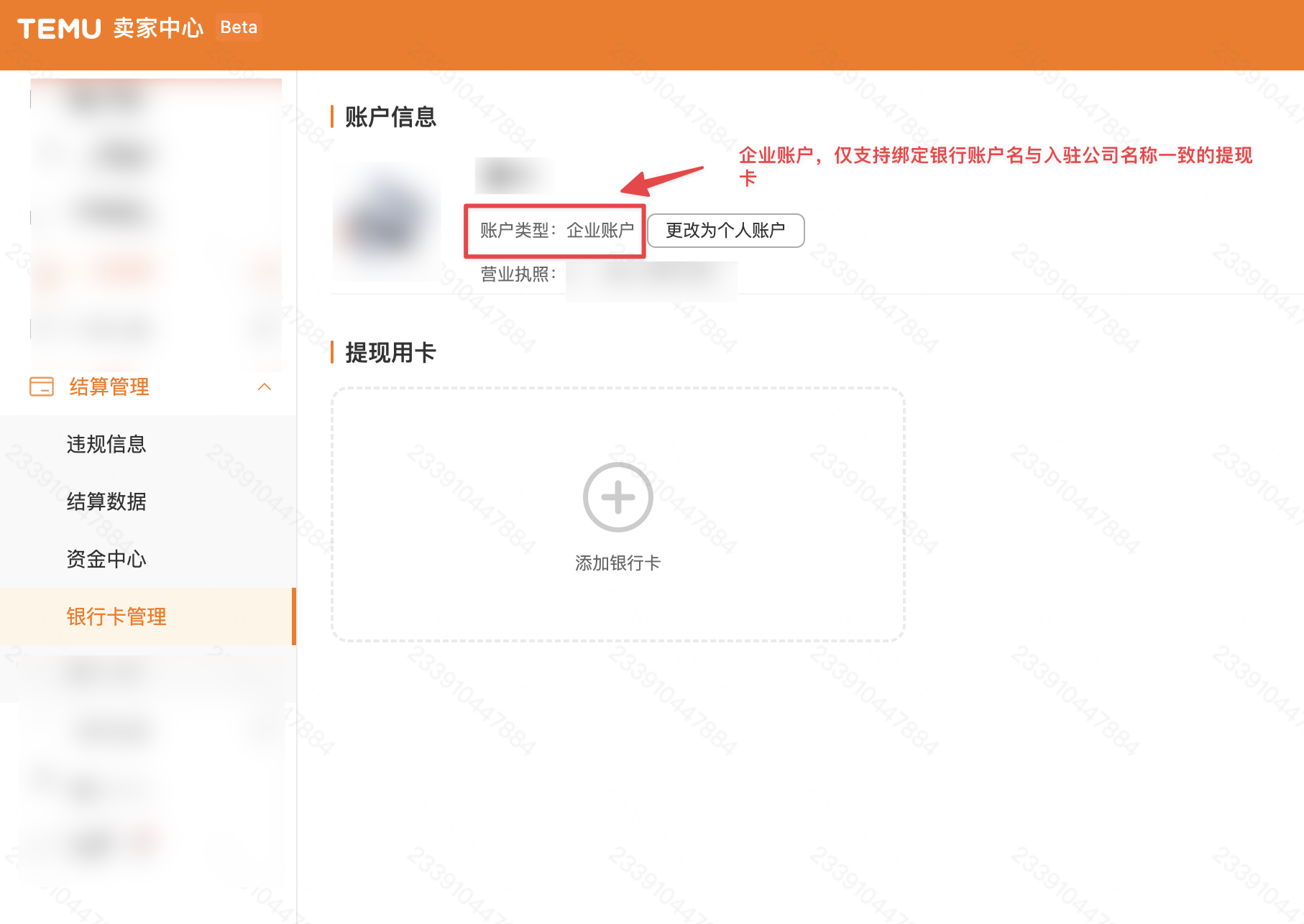Viewport: 1304px width, 924px height.
Task: Click the blurred 营业执照 value field
Action: point(650,279)
